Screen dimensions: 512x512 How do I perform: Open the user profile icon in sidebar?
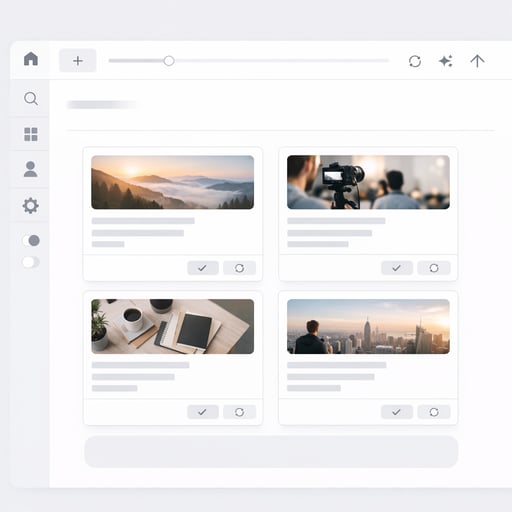click(x=31, y=169)
